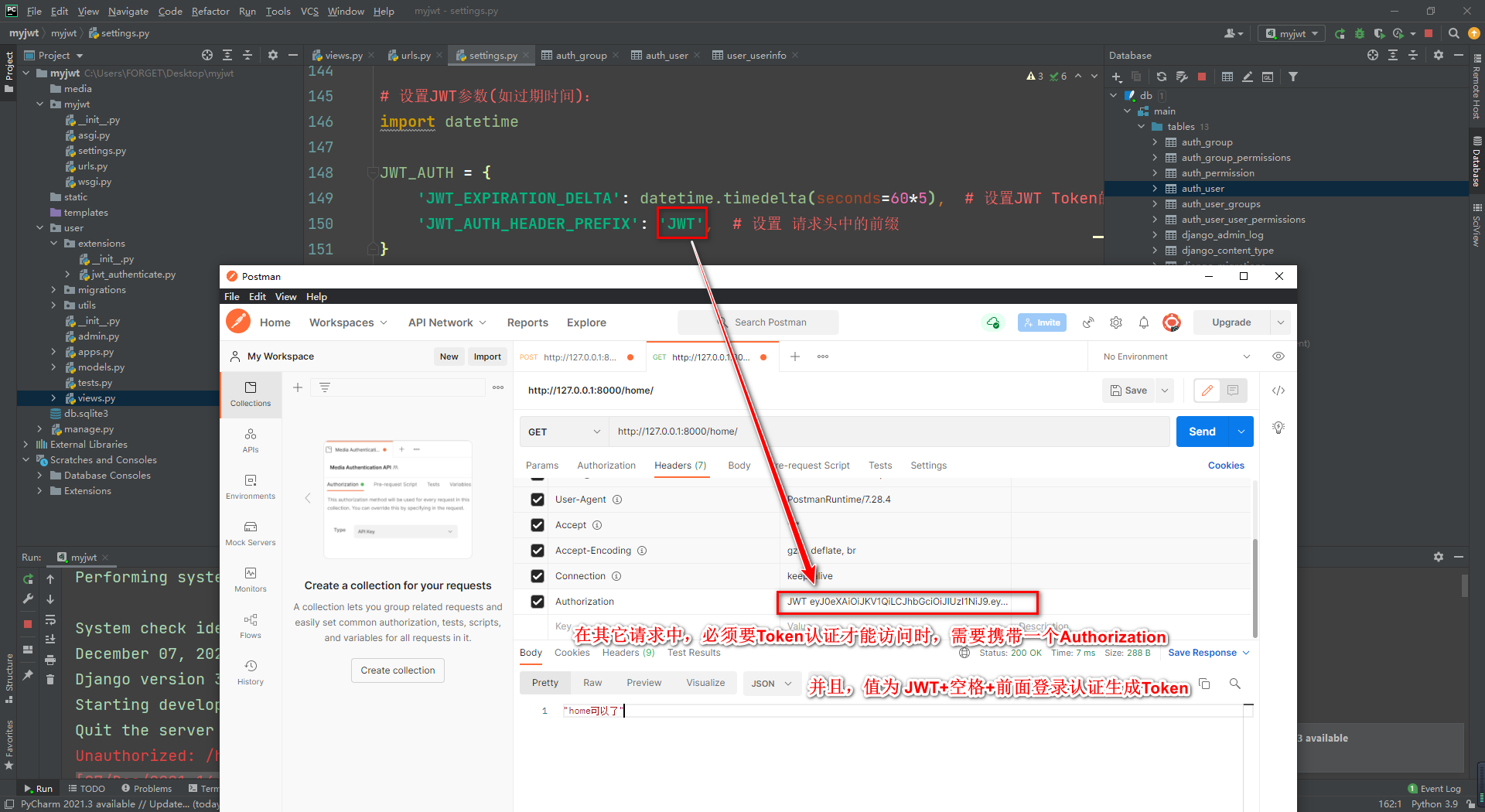The width and height of the screenshot is (1485, 812).
Task: Open the database filter icon
Action: (x=1293, y=77)
